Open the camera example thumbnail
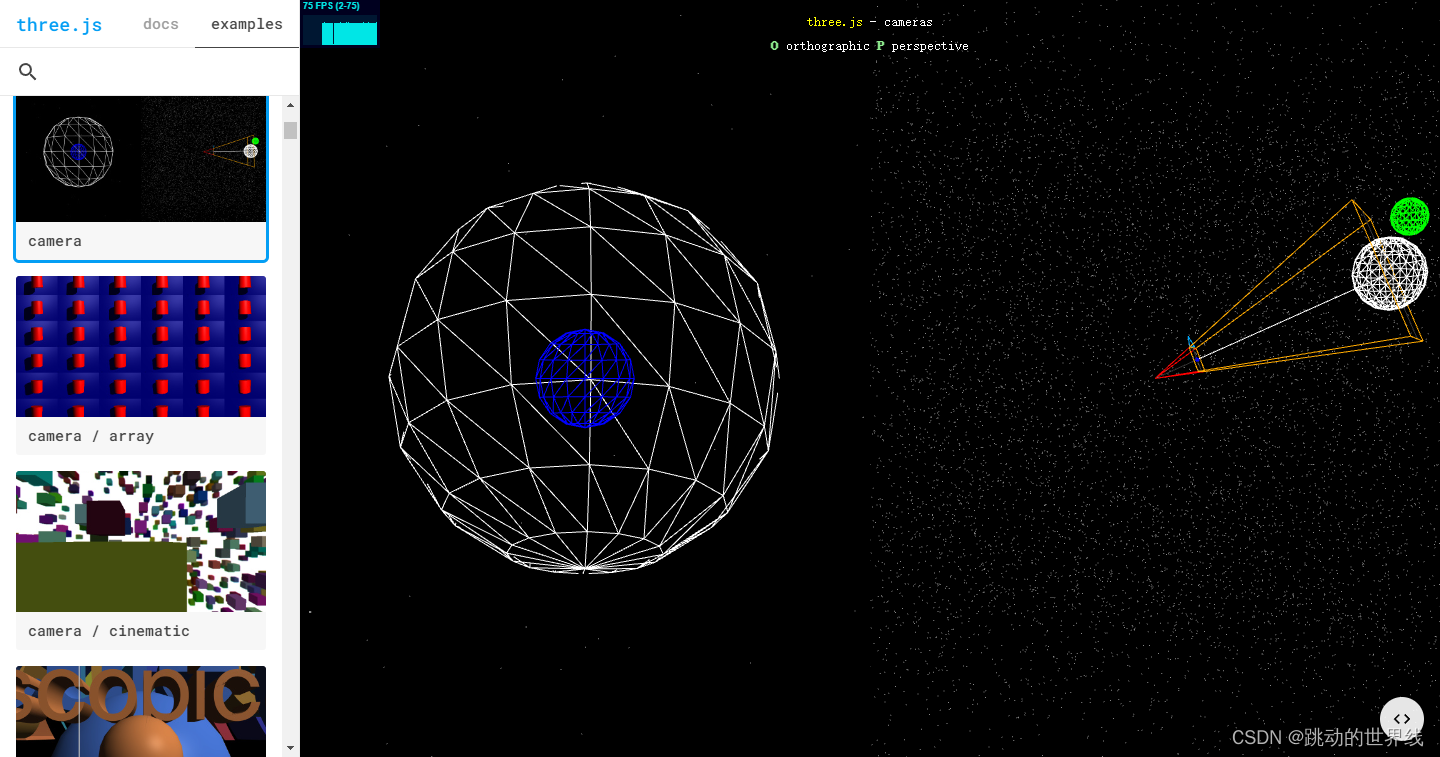The image size is (1440, 757). coord(141,159)
